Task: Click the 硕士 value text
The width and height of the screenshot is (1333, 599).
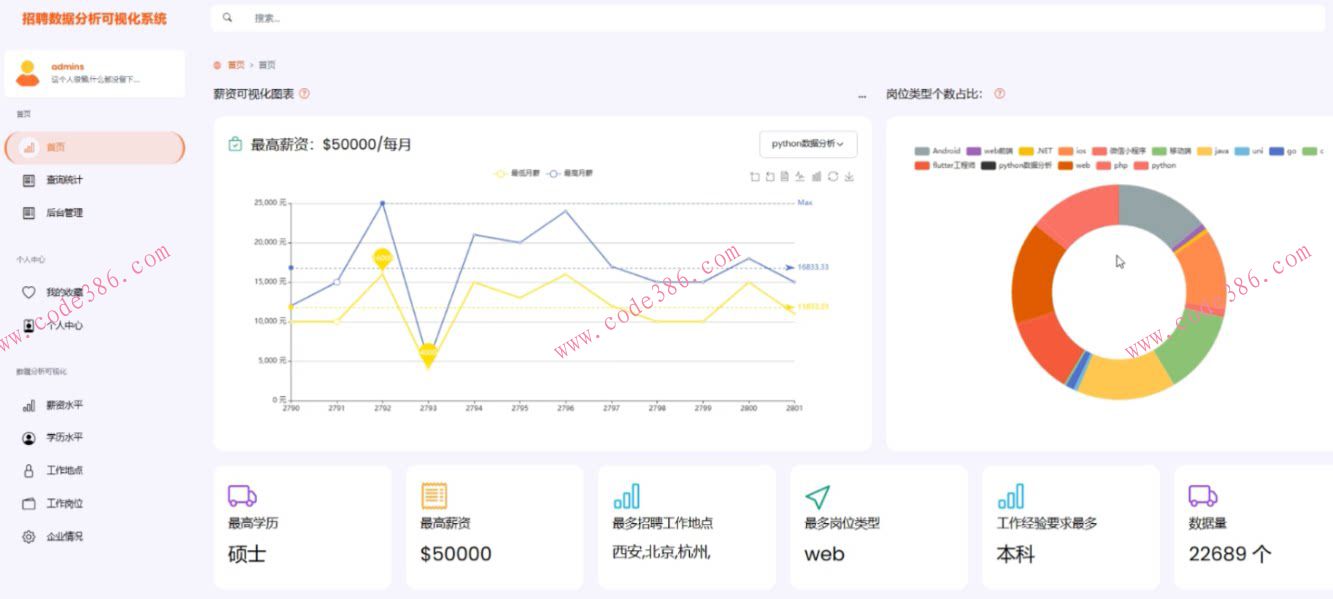Action: [247, 554]
